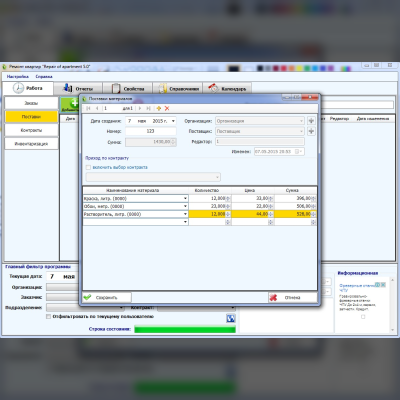Toggle filter by current user checkbox
Screen dimensions: 400x400
pyautogui.click(x=49, y=316)
